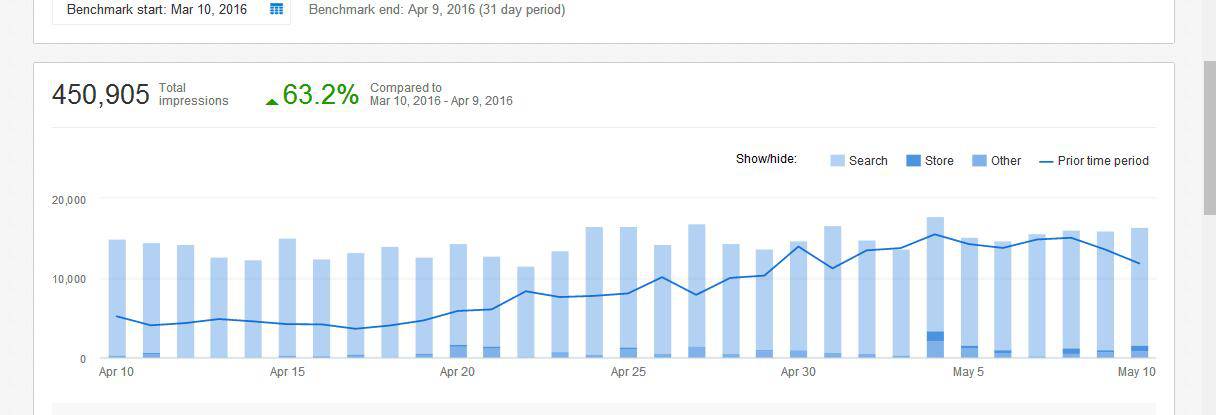The image size is (1216, 415).
Task: Click the bar above Apr 30 label
Action: click(798, 300)
